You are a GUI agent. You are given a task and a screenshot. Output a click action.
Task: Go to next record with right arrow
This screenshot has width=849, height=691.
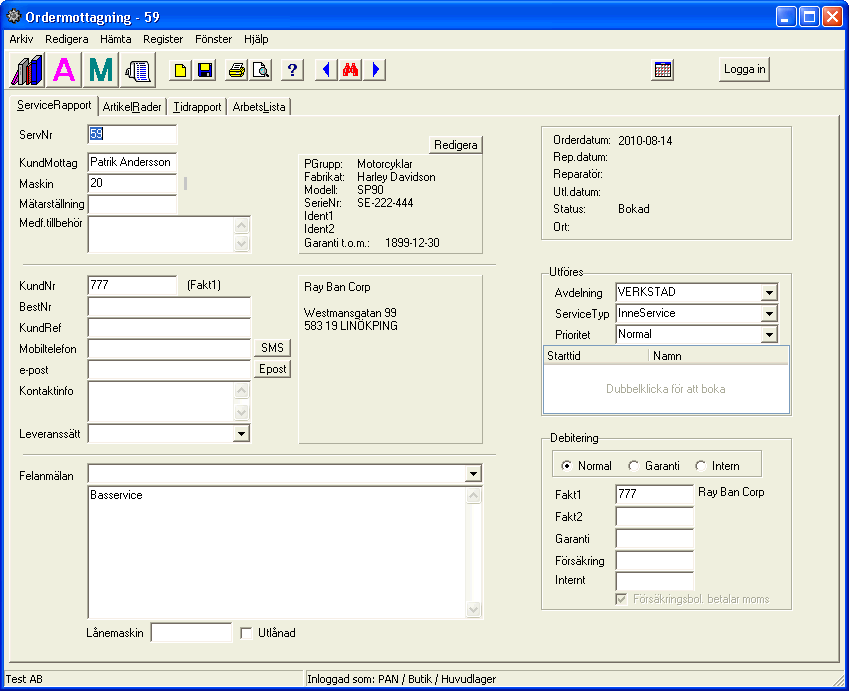(x=375, y=70)
